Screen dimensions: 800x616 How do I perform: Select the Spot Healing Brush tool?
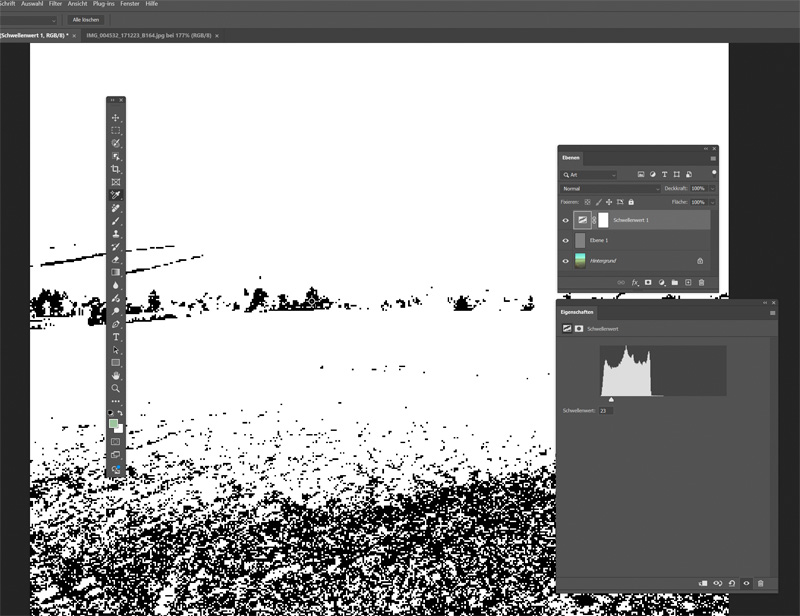(x=116, y=208)
